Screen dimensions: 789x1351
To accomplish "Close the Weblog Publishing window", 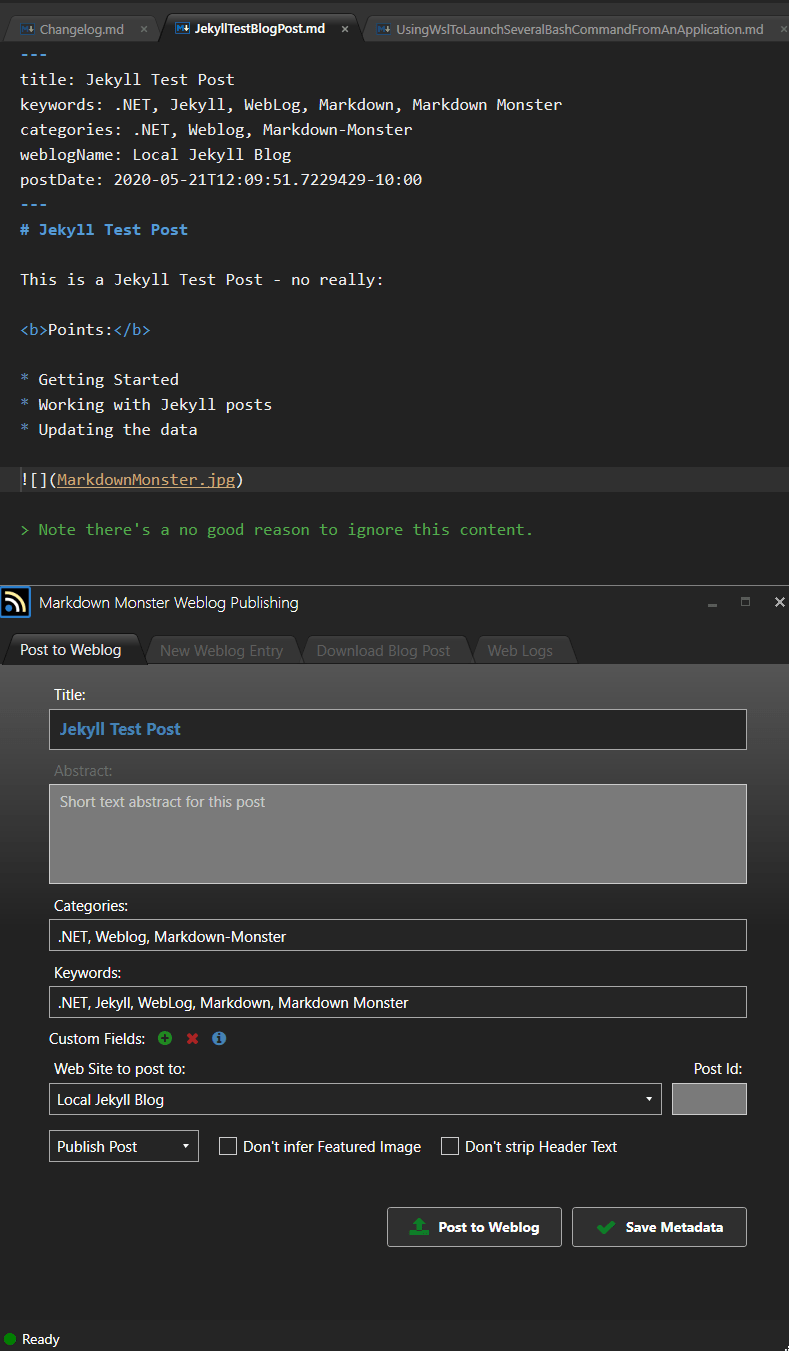I will tap(780, 602).
